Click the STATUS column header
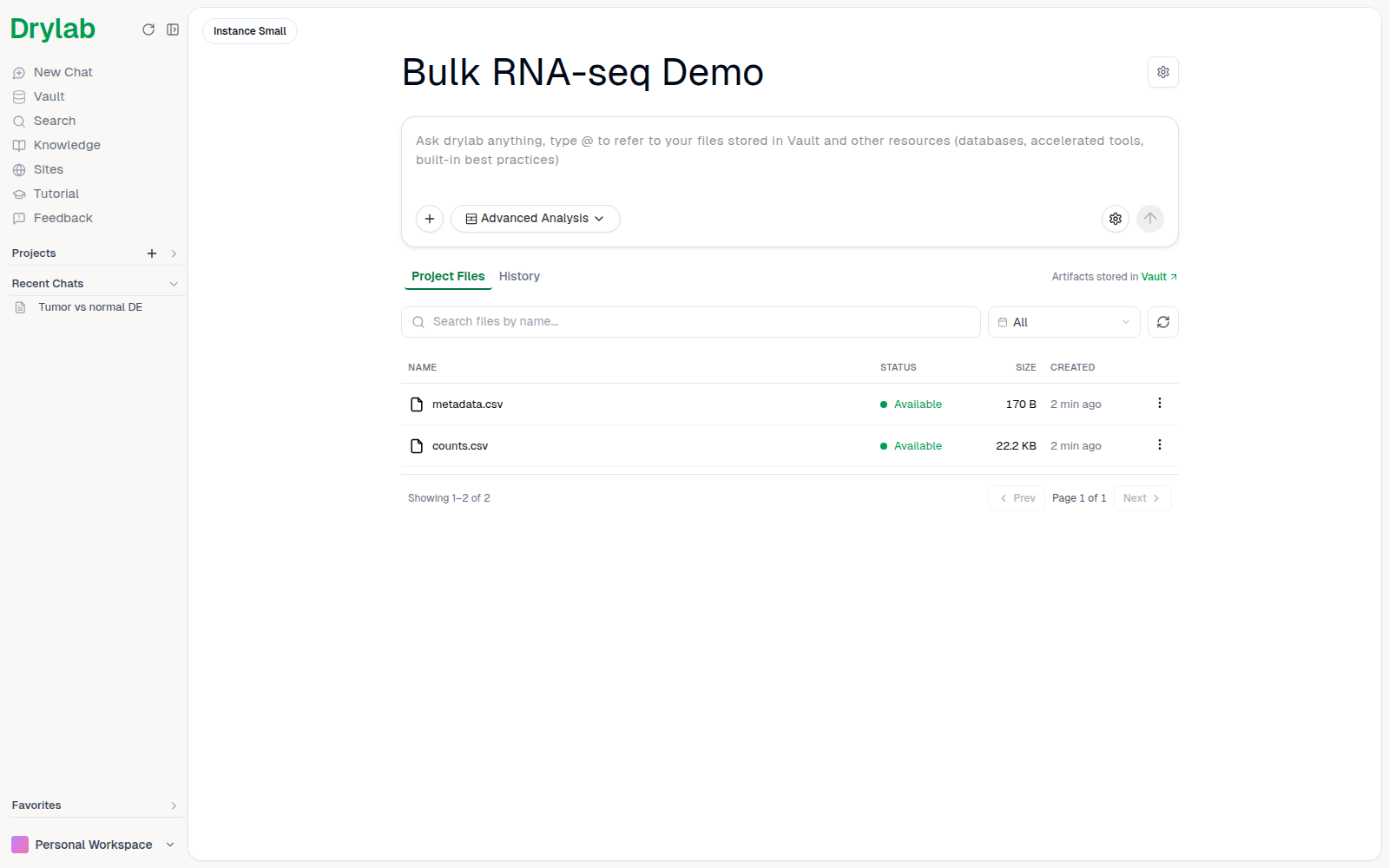 [x=899, y=367]
